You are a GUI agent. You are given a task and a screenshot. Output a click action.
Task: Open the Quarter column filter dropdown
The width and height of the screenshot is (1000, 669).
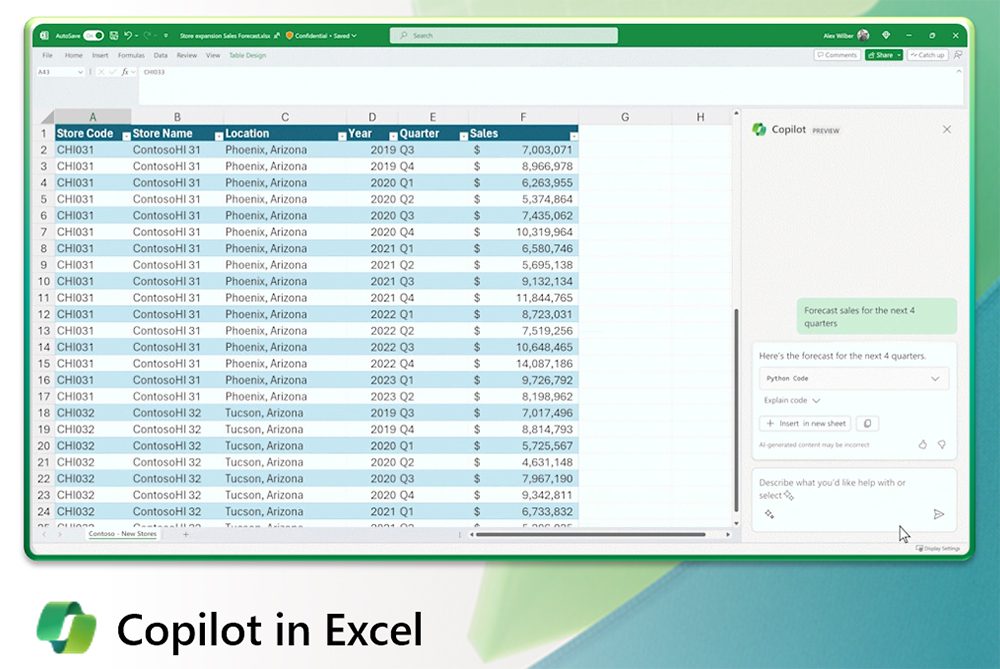click(x=464, y=136)
